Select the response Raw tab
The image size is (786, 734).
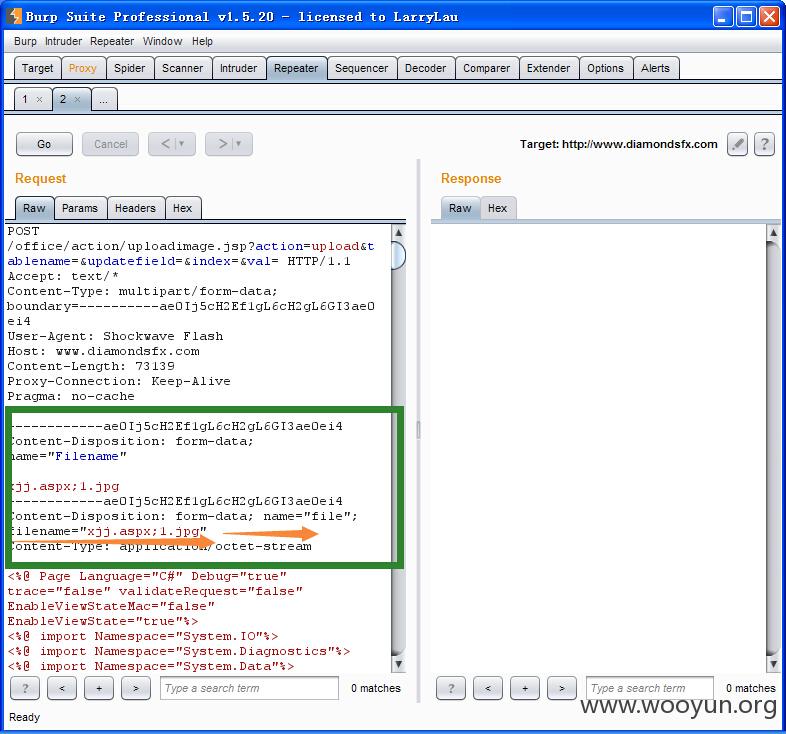pos(460,208)
